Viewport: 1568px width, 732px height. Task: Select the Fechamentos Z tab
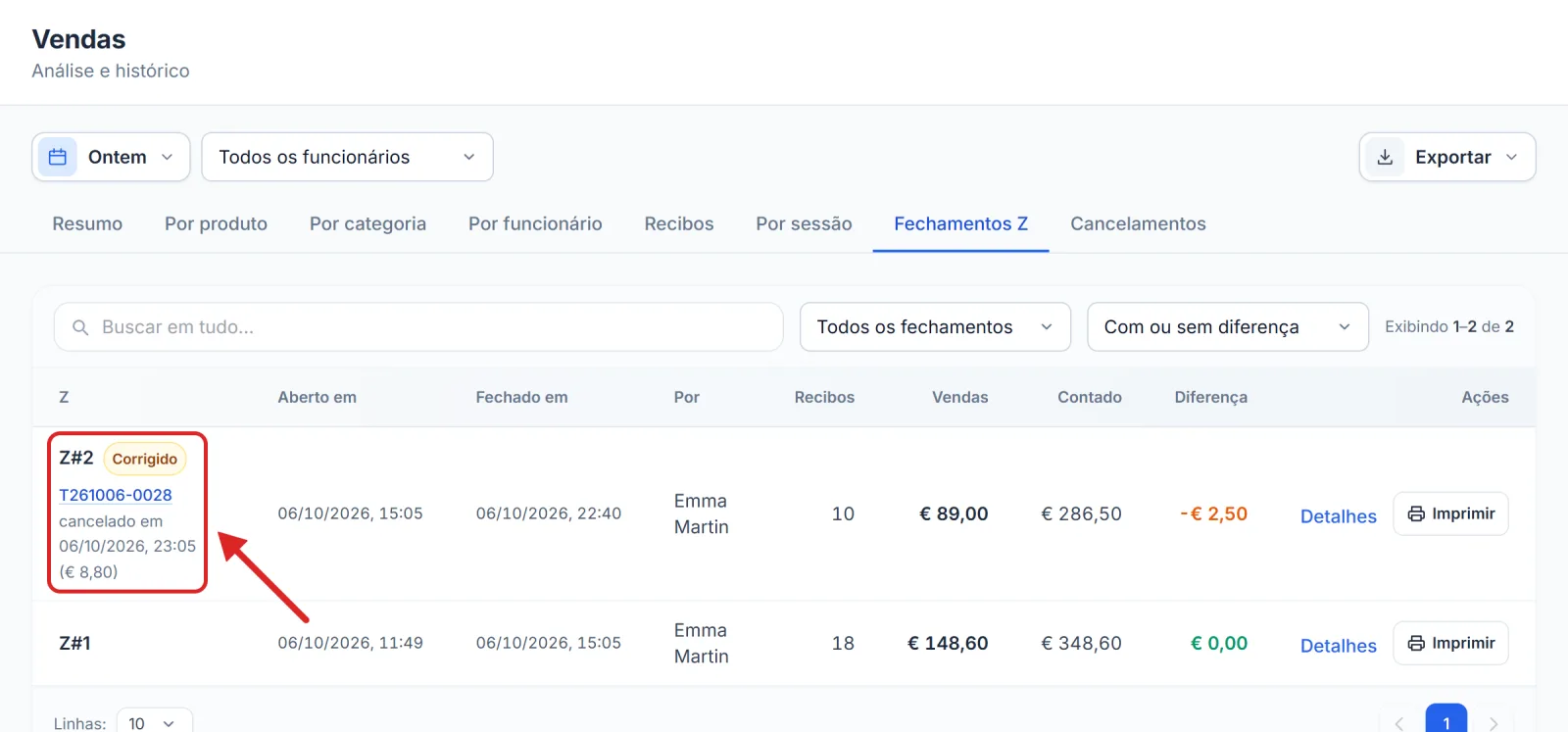[x=960, y=223]
